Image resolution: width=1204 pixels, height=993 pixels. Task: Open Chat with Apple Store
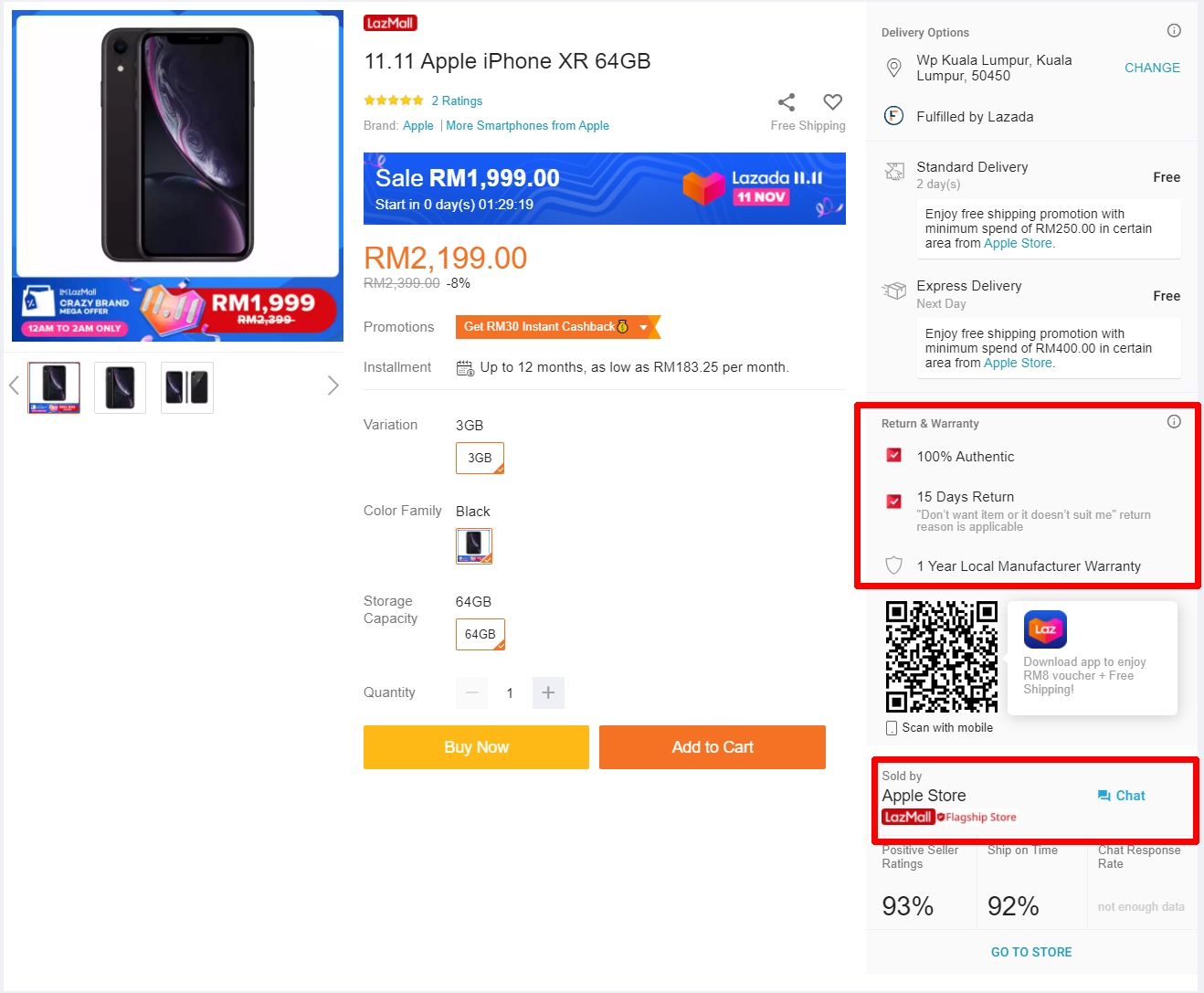1121,796
